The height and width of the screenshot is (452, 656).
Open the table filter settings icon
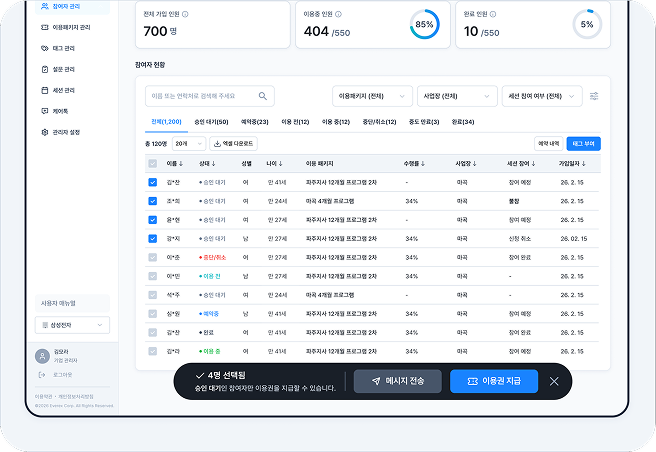point(594,96)
